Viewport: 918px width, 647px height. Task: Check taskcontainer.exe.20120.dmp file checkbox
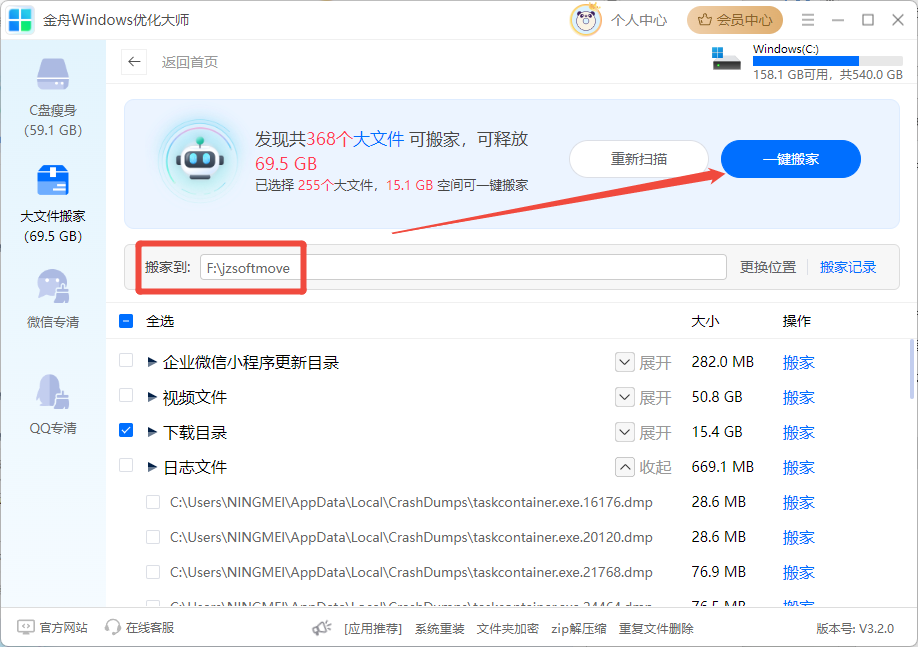pyautogui.click(x=153, y=537)
